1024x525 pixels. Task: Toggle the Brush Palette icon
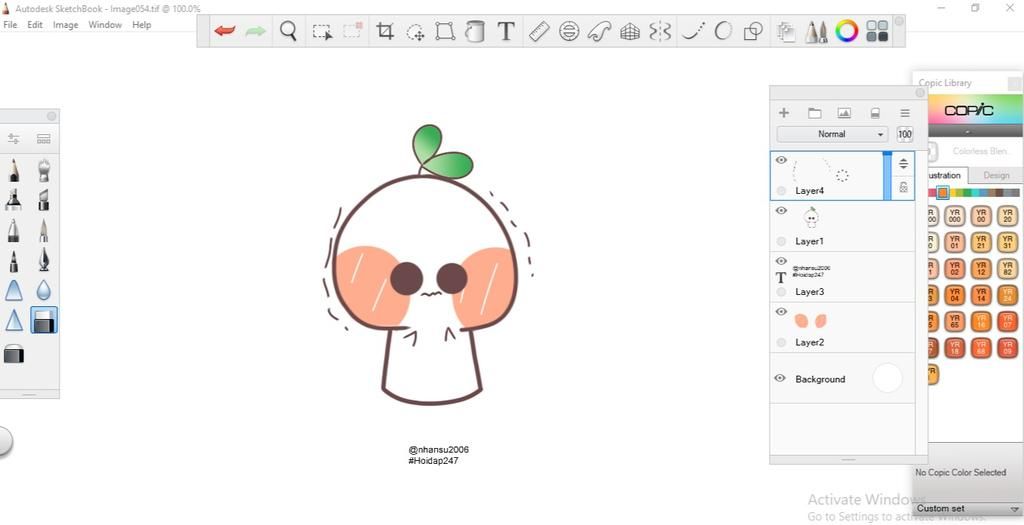816,31
